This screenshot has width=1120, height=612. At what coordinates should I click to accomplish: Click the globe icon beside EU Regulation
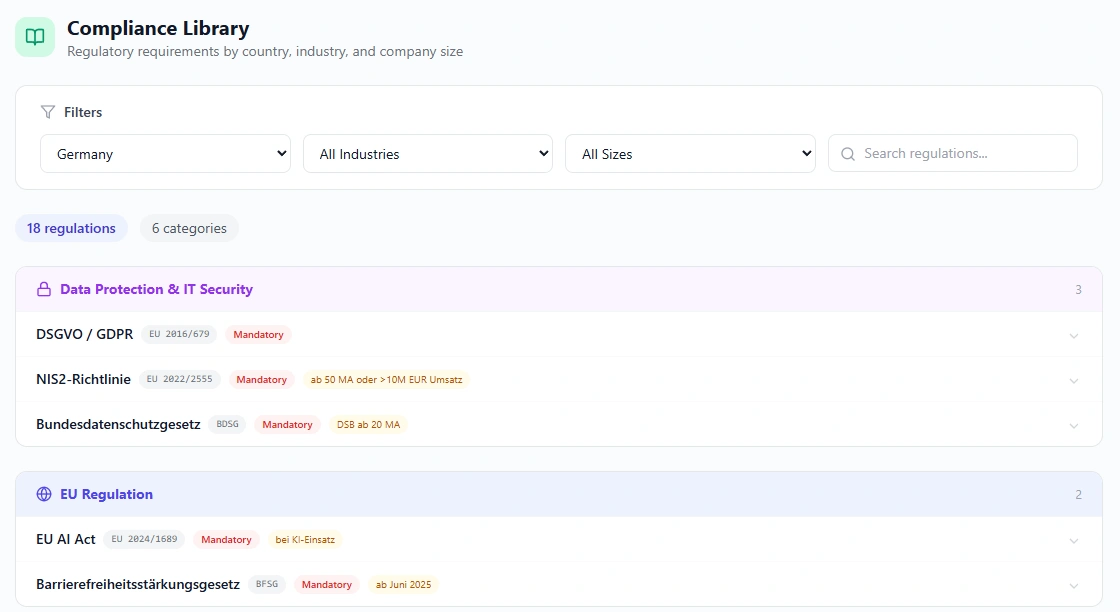[x=43, y=493]
